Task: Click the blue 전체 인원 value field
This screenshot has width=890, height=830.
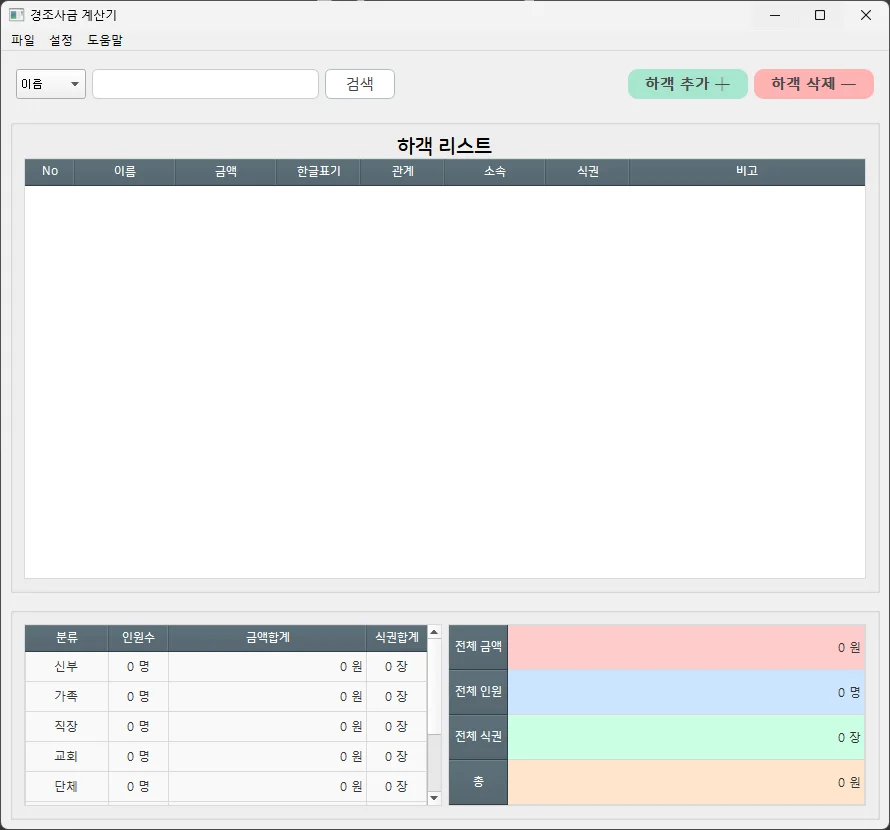Action: tap(686, 692)
